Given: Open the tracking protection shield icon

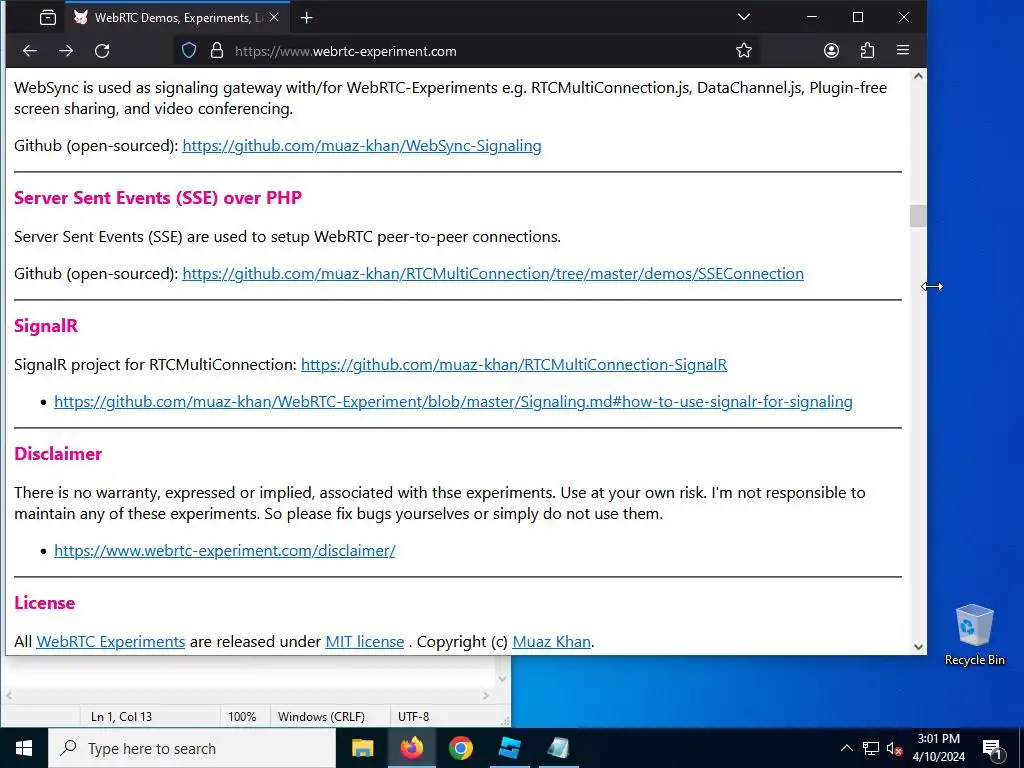Looking at the screenshot, I should [x=189, y=51].
